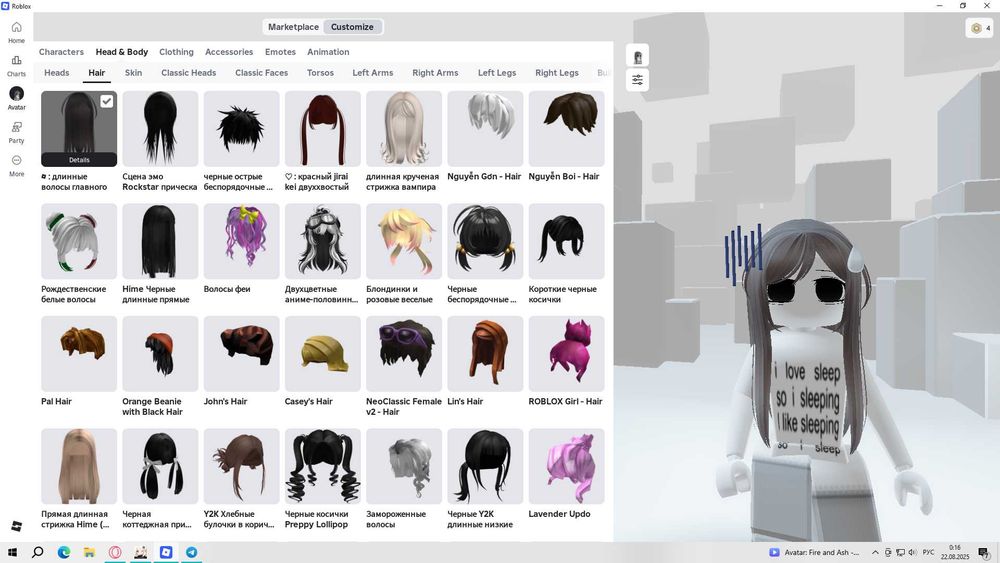Equip the черные острые беспорядочные hair
1000x563 pixels.
coord(241,129)
